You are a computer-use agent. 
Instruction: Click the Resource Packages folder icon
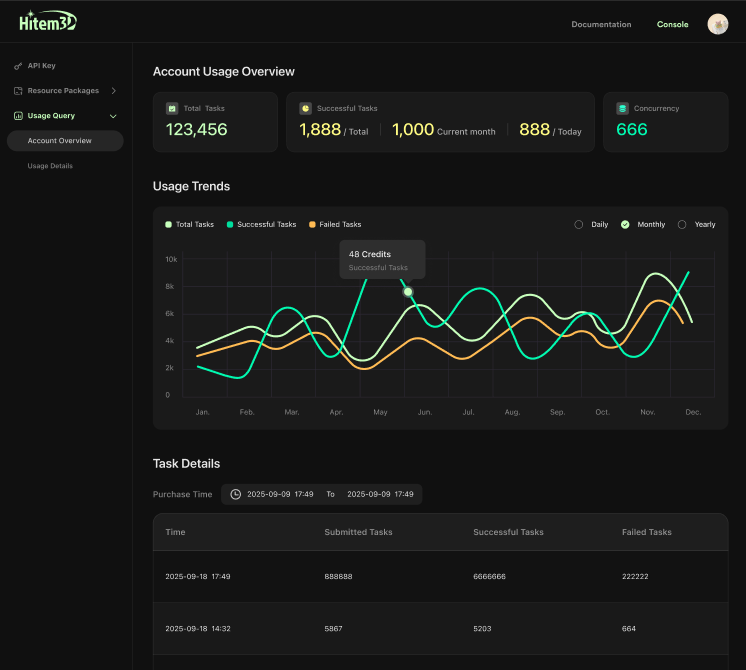pyautogui.click(x=18, y=91)
